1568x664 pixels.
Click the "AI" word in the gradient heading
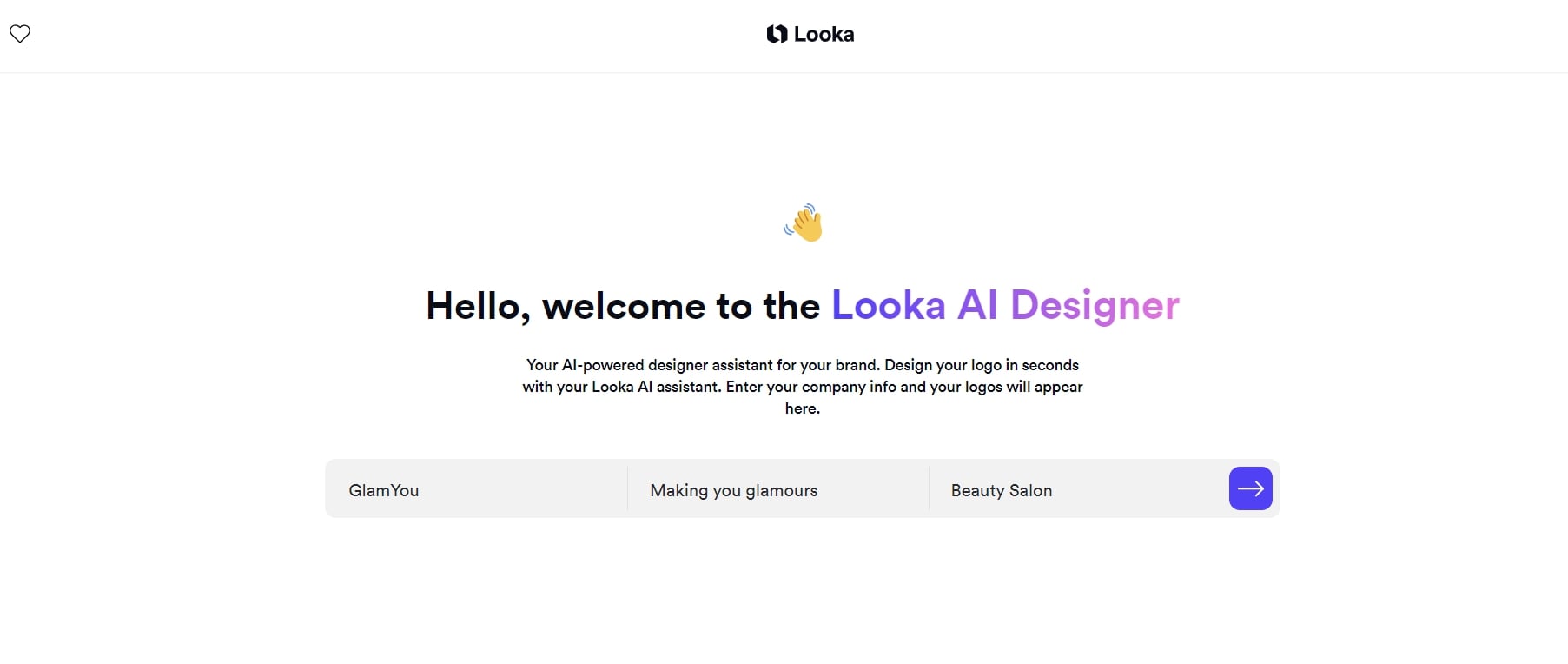(977, 305)
